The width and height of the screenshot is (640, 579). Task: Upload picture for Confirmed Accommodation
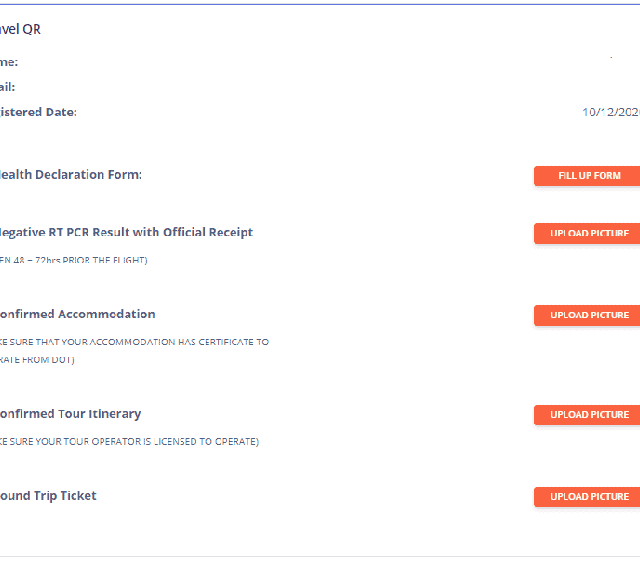point(588,316)
